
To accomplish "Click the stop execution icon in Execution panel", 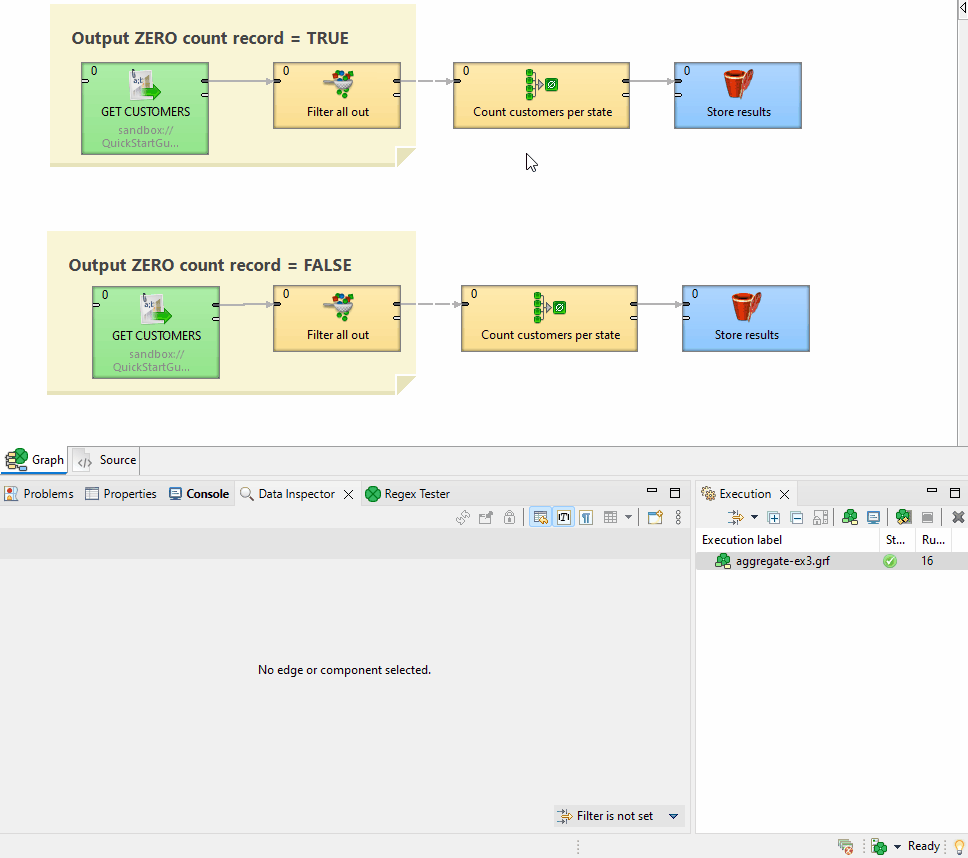I will click(x=928, y=517).
